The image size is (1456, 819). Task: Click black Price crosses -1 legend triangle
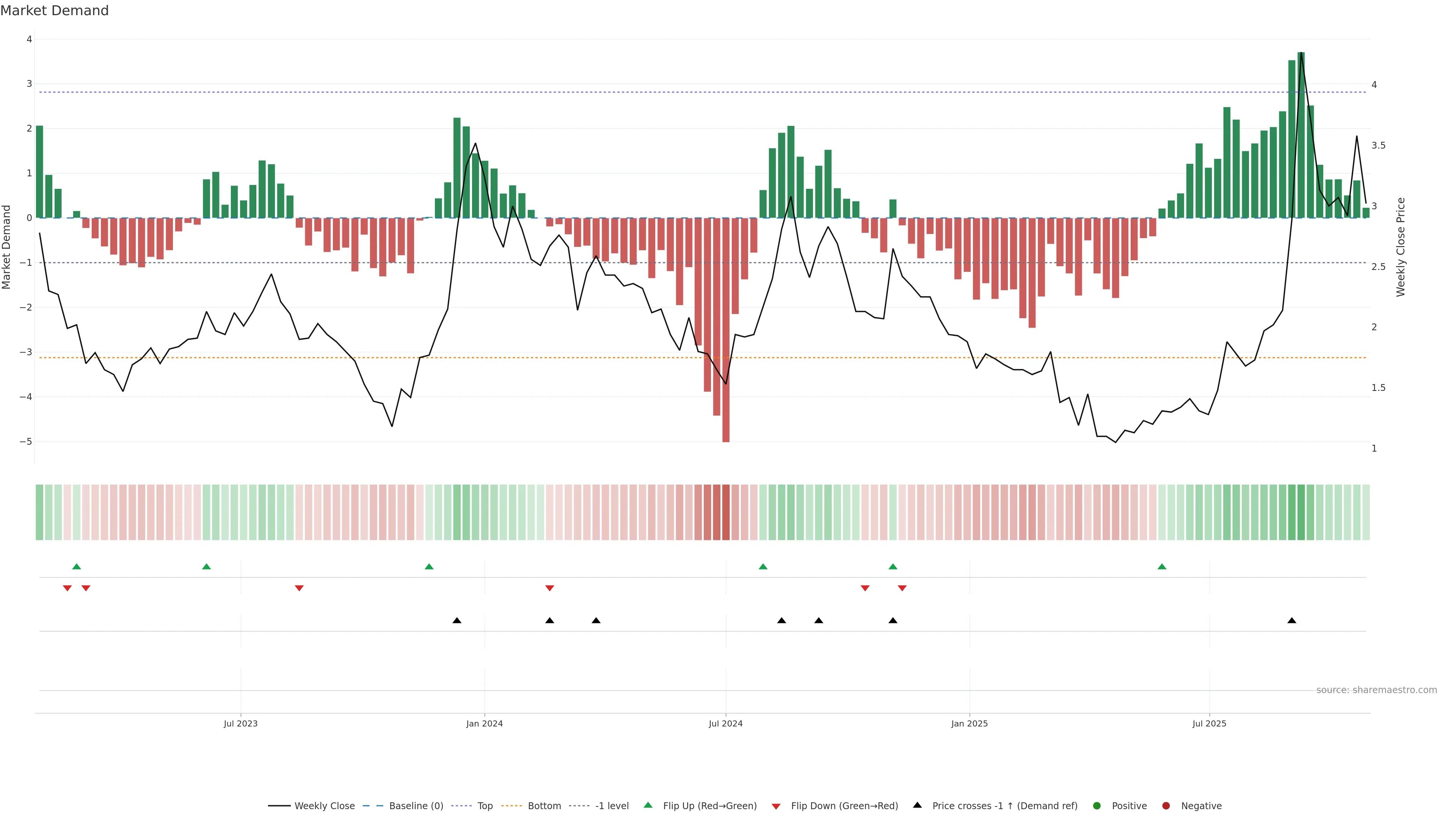coord(917,805)
